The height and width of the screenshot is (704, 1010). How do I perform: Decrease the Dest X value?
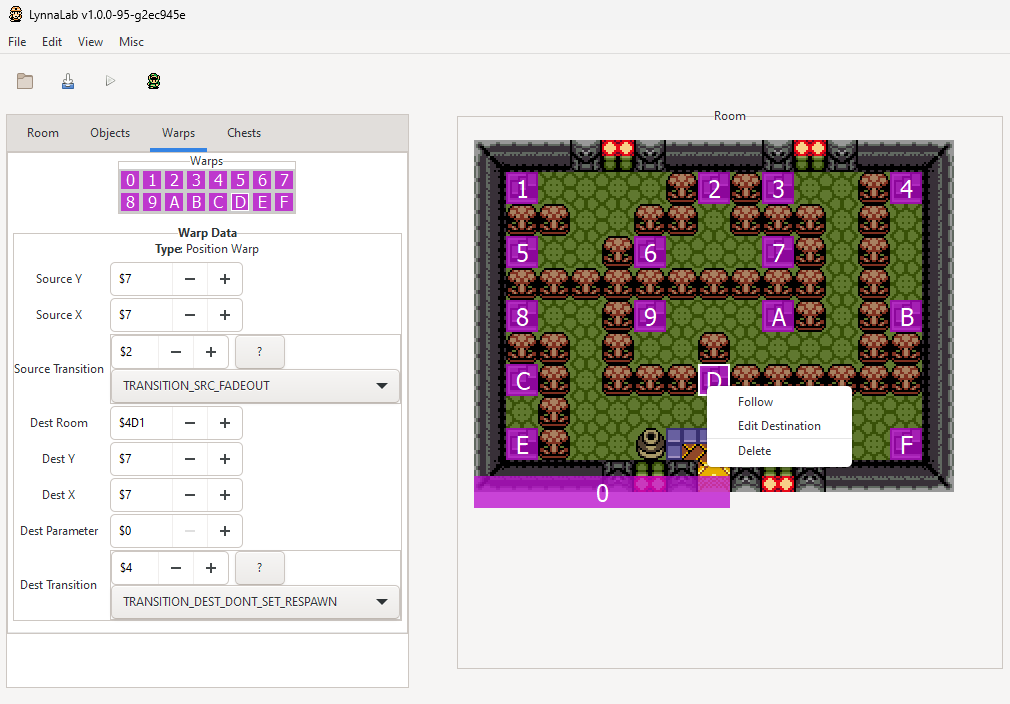[x=190, y=495]
